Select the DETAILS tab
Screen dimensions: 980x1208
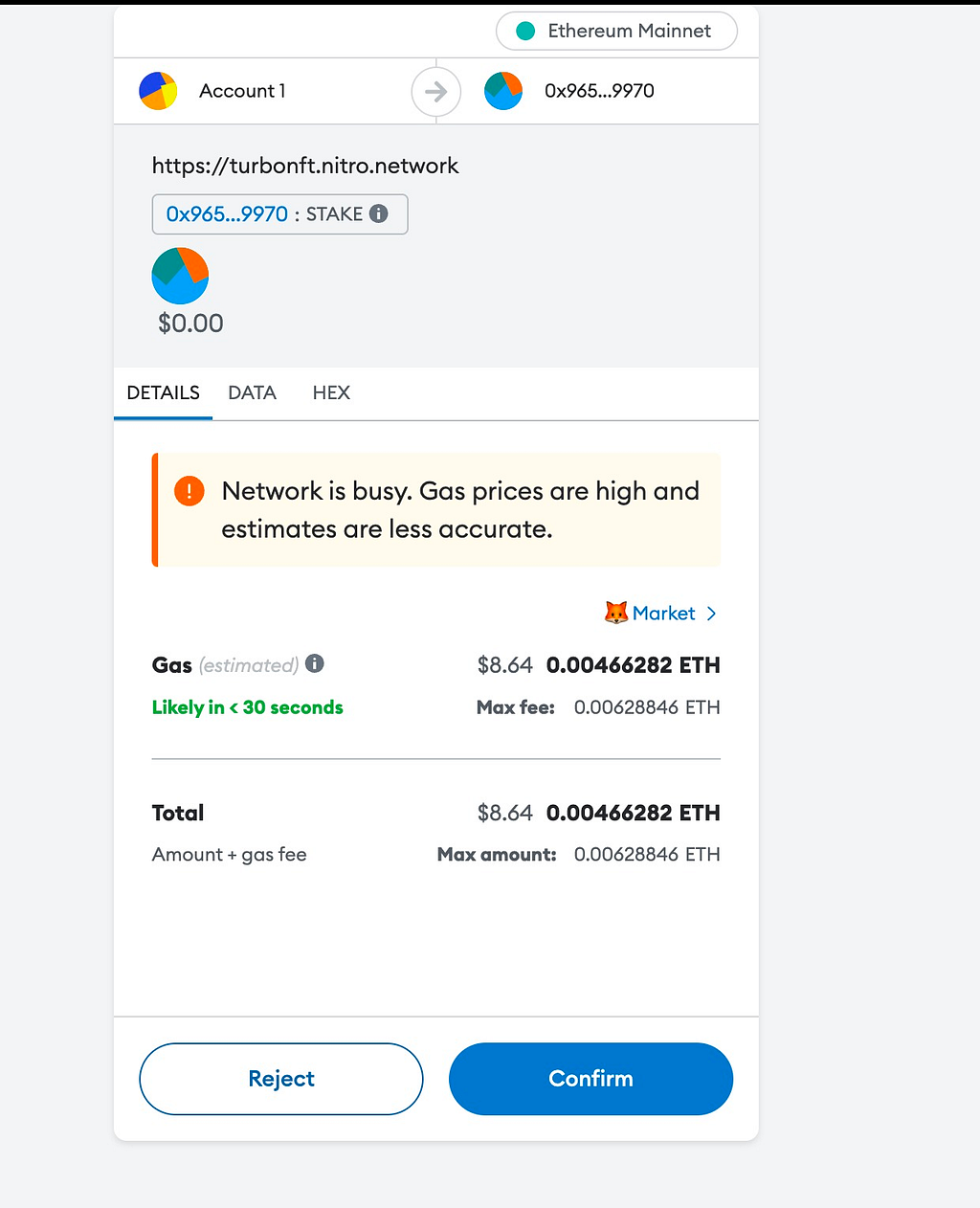(x=163, y=392)
